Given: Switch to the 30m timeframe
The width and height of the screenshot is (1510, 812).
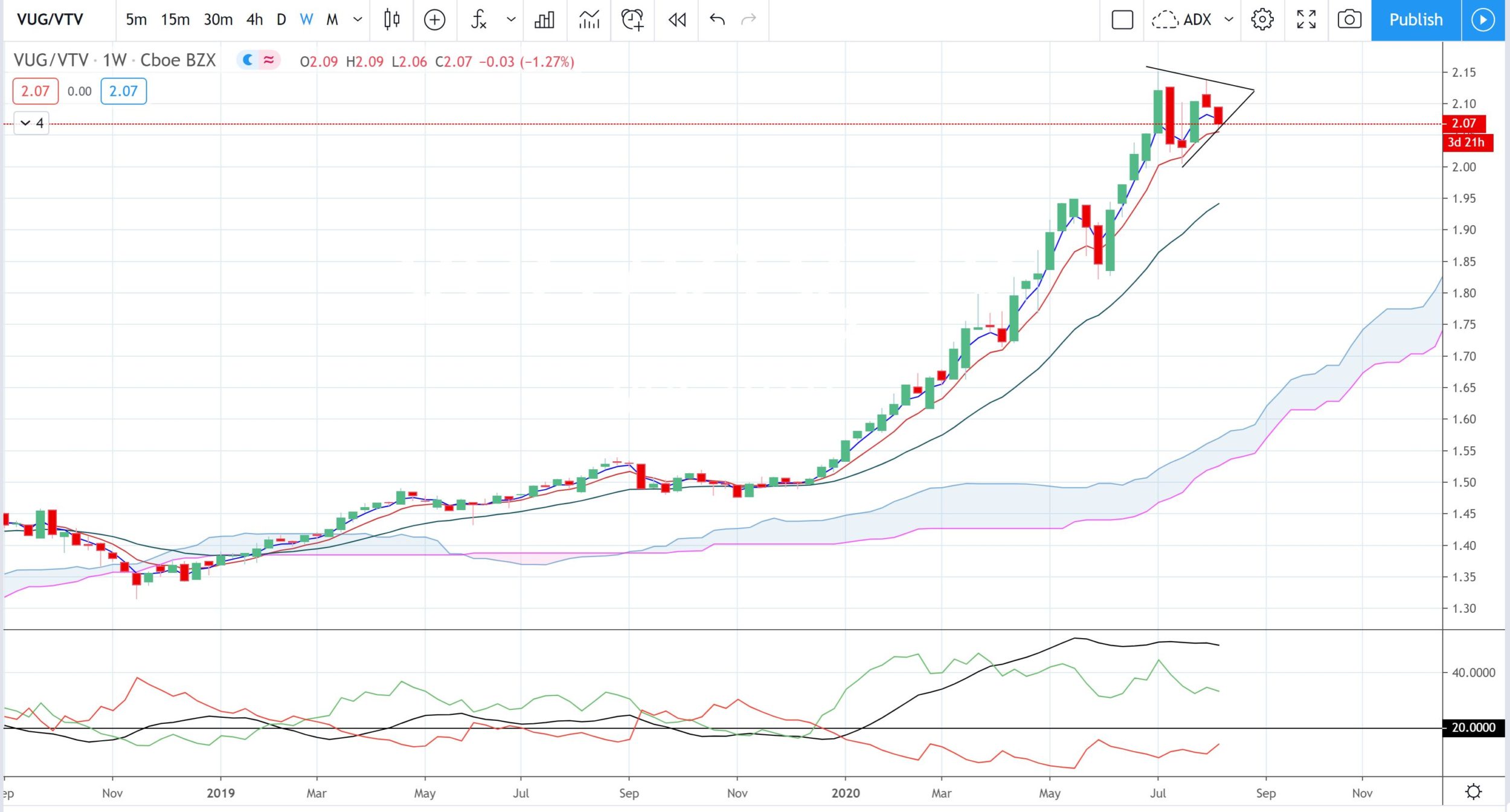Looking at the screenshot, I should (218, 20).
